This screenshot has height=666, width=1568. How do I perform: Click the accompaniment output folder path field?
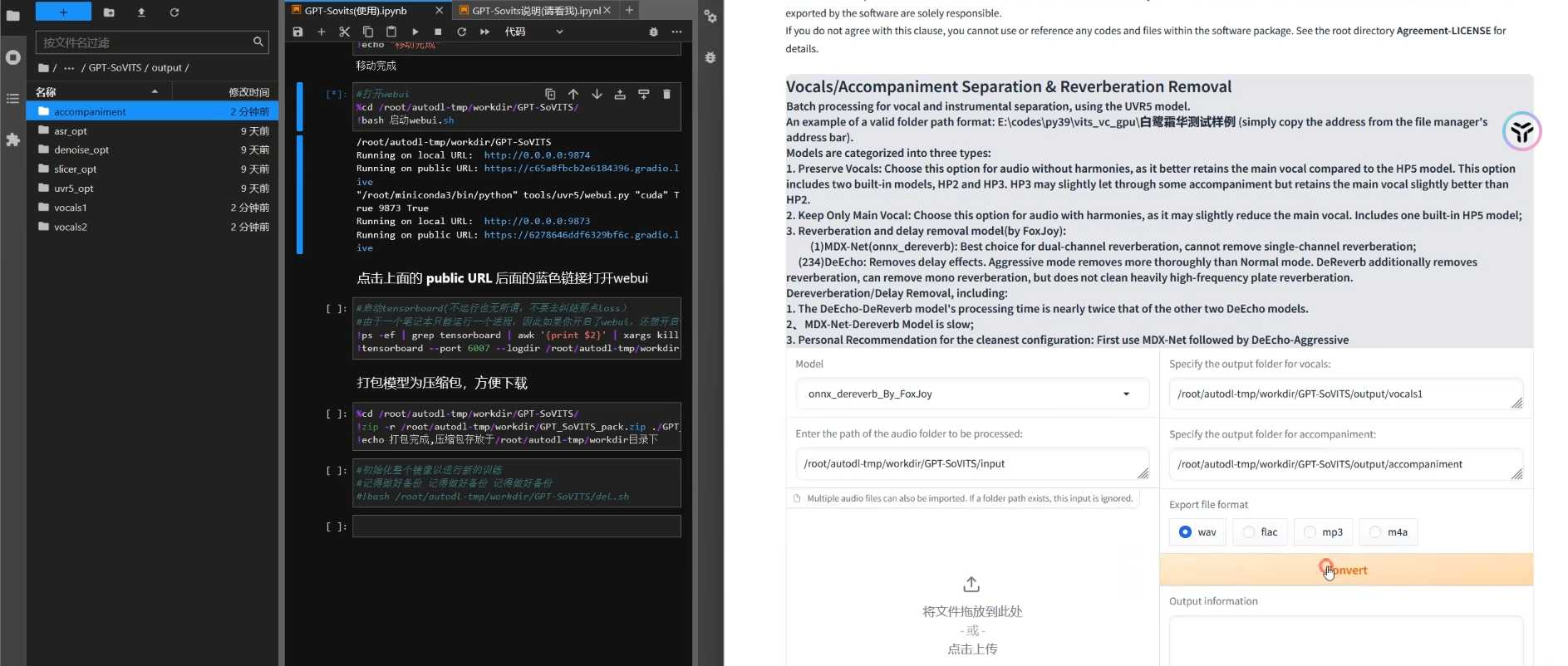pyautogui.click(x=1345, y=464)
